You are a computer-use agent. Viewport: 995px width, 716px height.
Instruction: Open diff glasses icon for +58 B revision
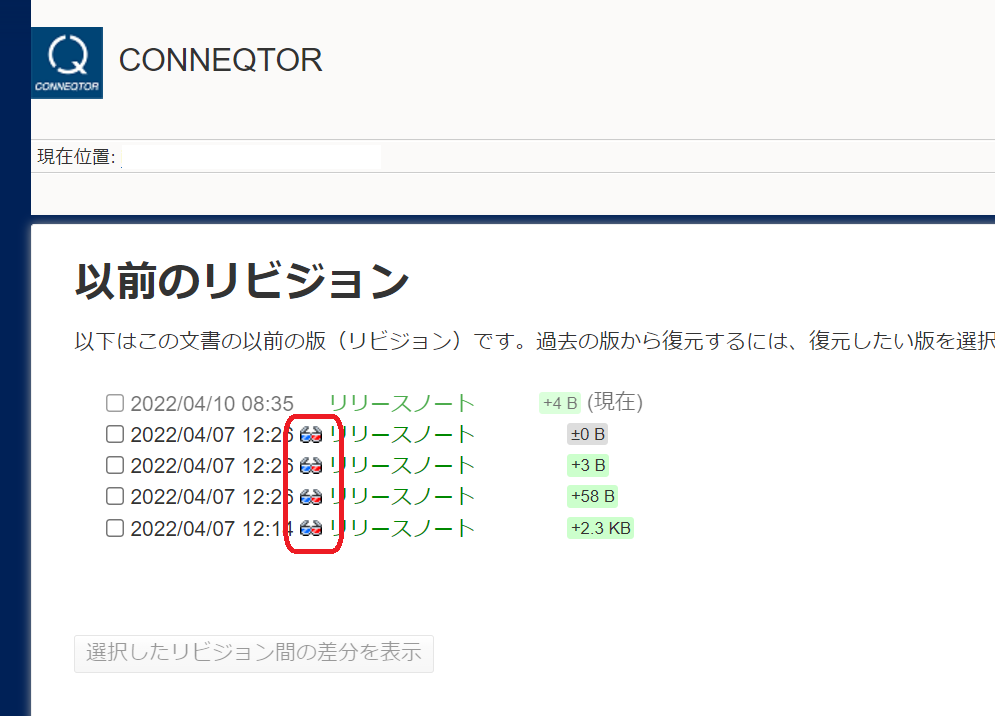point(311,497)
